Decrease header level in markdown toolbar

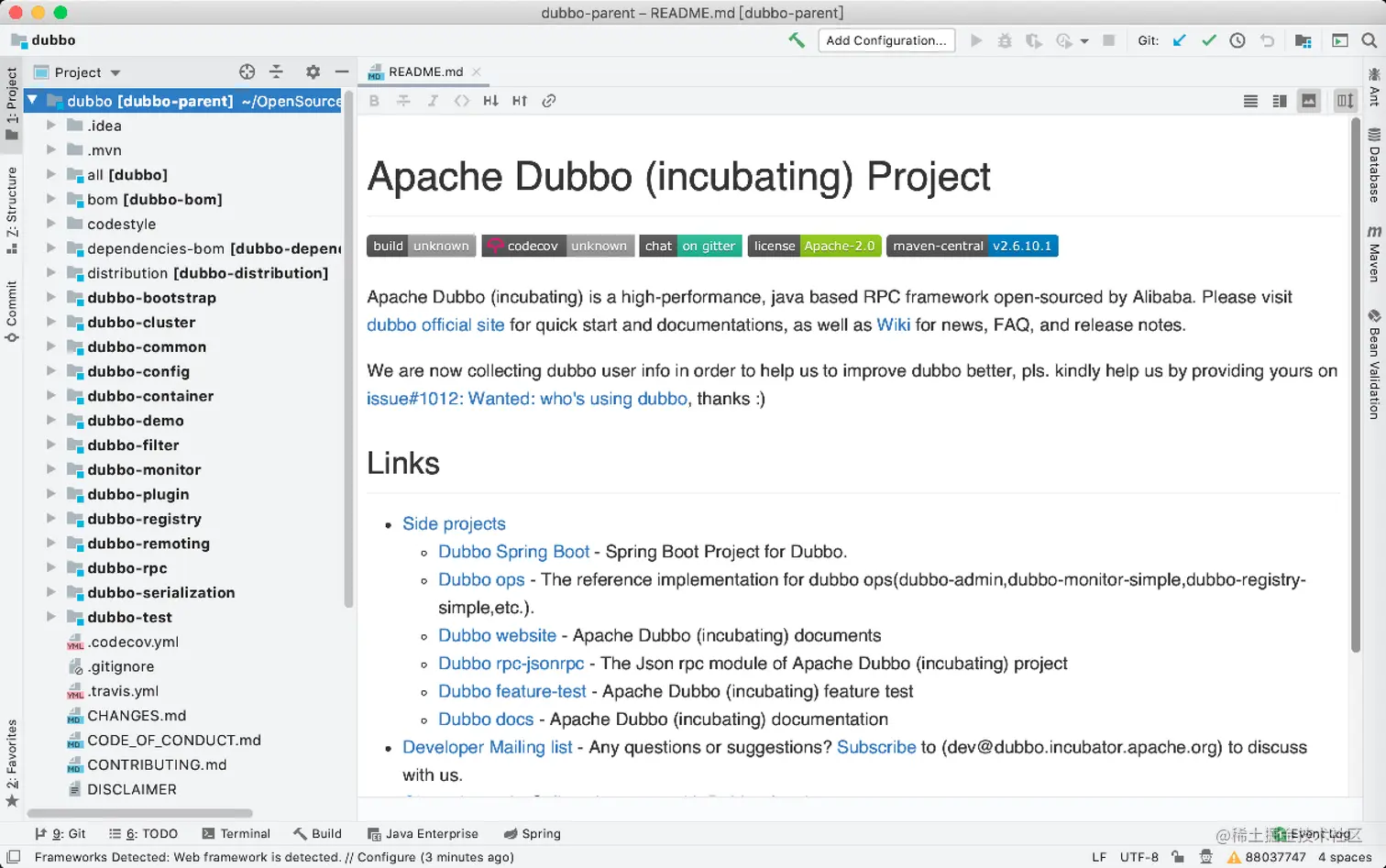[x=490, y=101]
